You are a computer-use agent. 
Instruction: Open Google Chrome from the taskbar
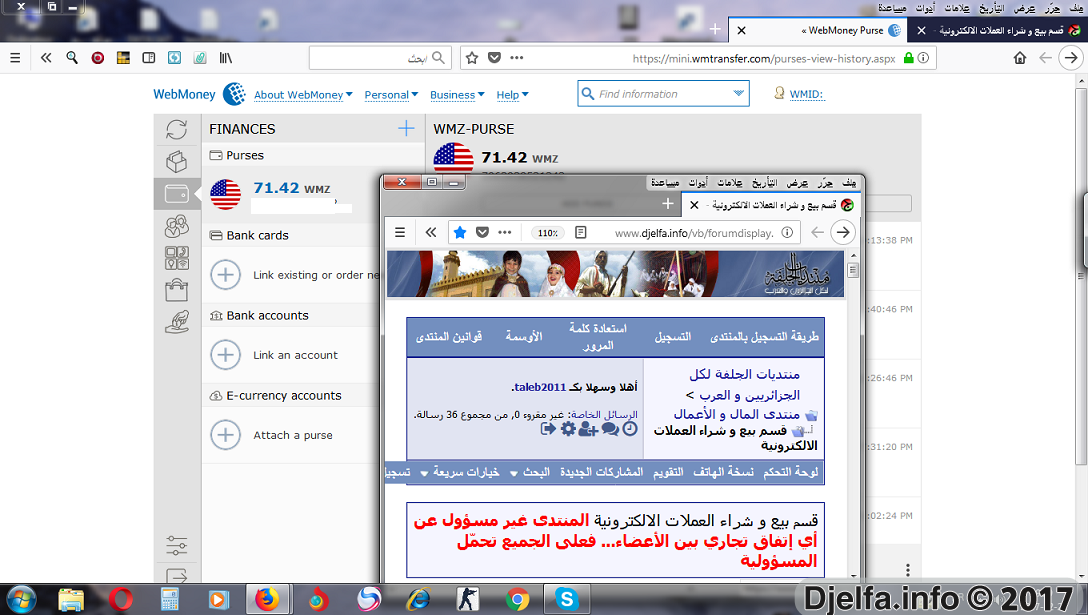pyautogui.click(x=518, y=599)
